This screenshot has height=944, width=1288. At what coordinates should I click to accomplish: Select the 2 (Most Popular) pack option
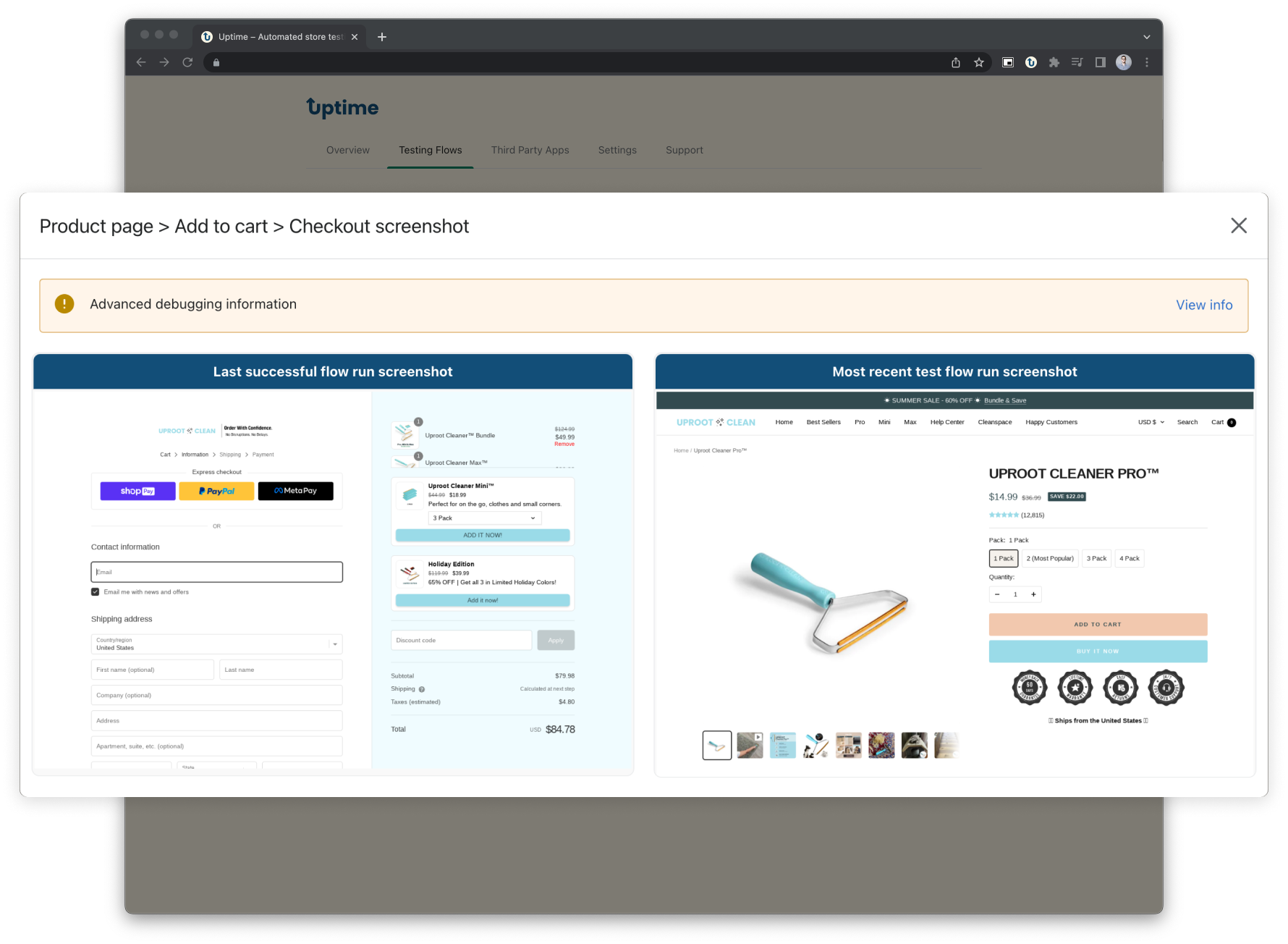(1050, 558)
